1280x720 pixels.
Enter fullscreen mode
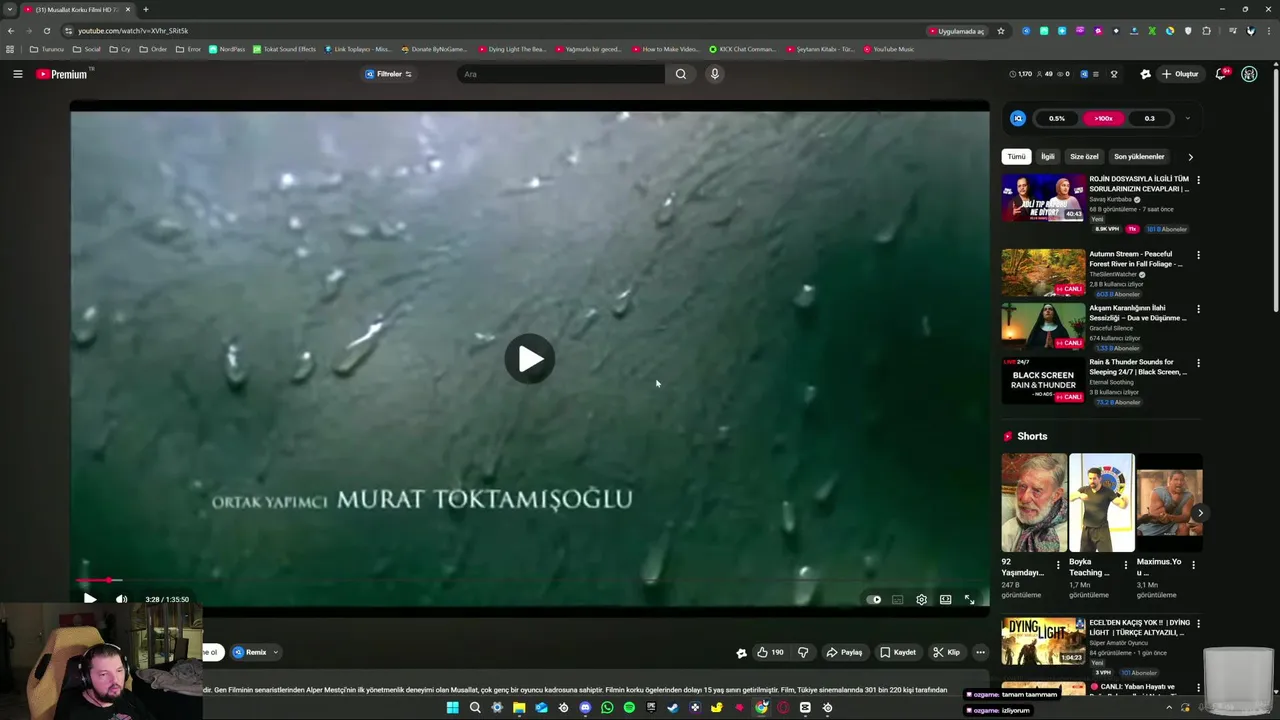tap(969, 600)
